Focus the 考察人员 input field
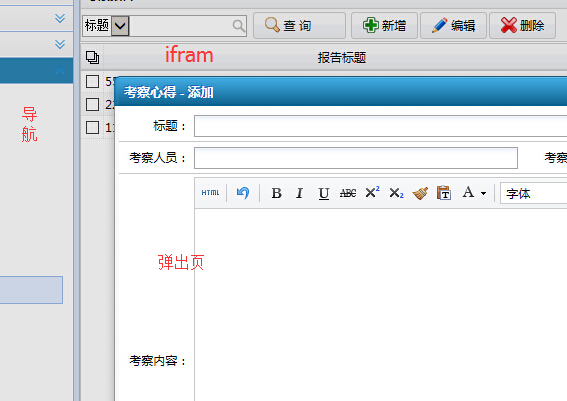 coord(356,158)
